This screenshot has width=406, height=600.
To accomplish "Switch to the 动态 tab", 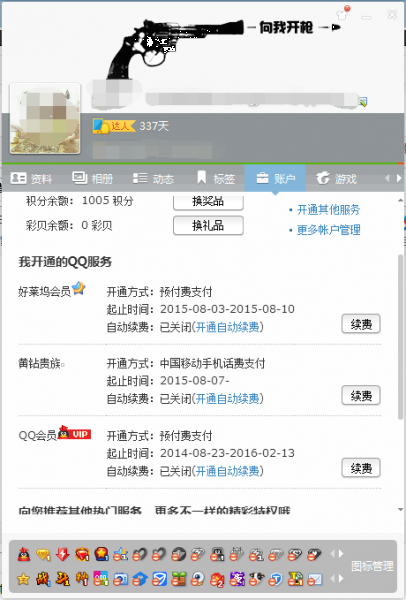I will [x=153, y=178].
